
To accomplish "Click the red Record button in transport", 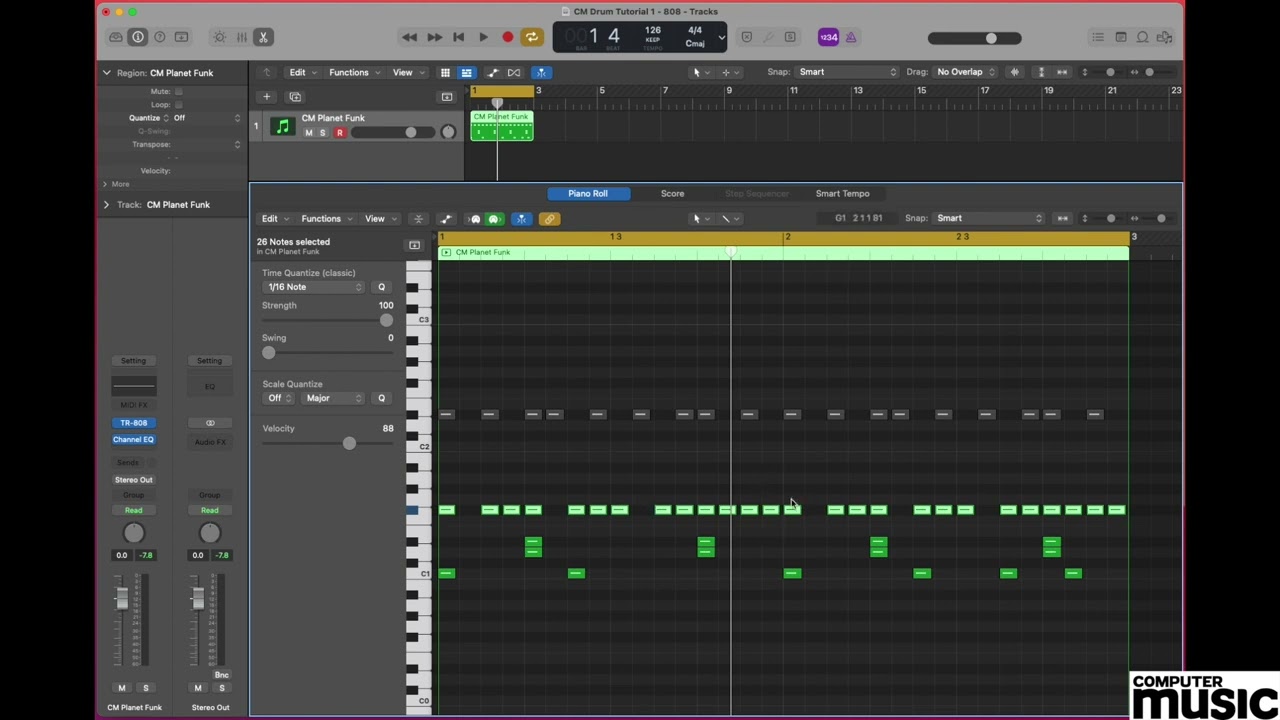I will point(507,37).
